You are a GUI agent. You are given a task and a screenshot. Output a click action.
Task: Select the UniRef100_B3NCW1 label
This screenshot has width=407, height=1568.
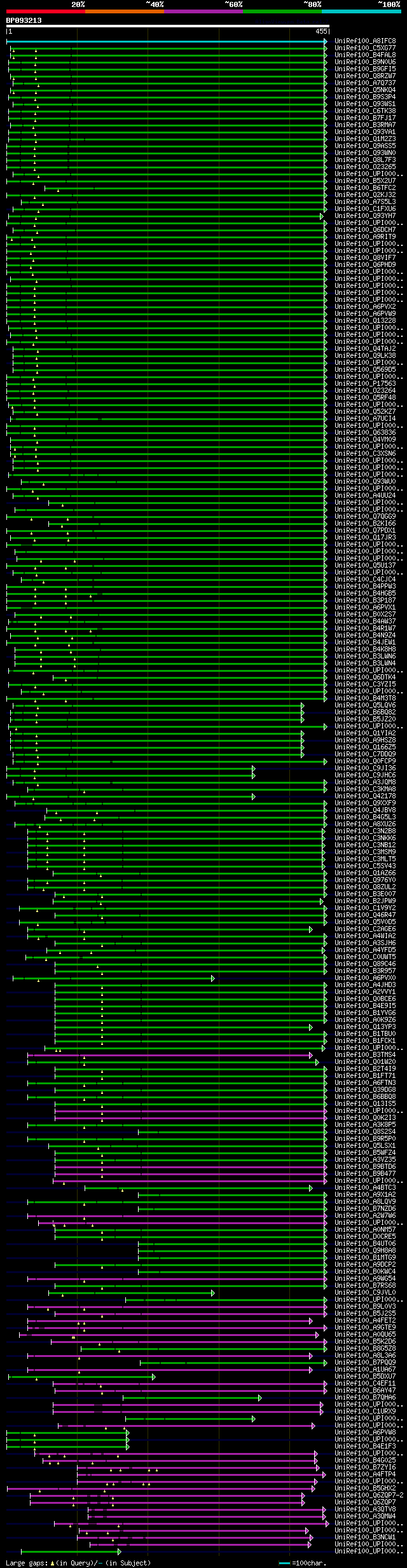click(x=365, y=1537)
